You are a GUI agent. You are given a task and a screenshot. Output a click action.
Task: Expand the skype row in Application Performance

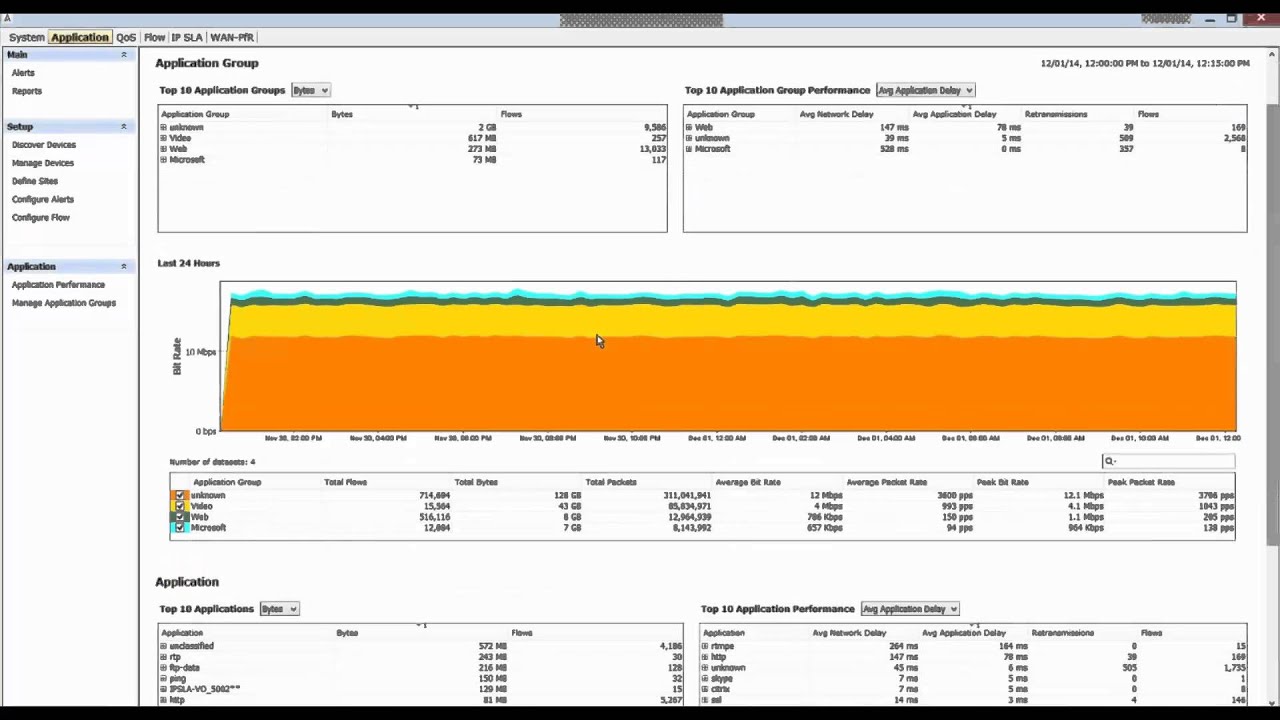click(x=705, y=679)
